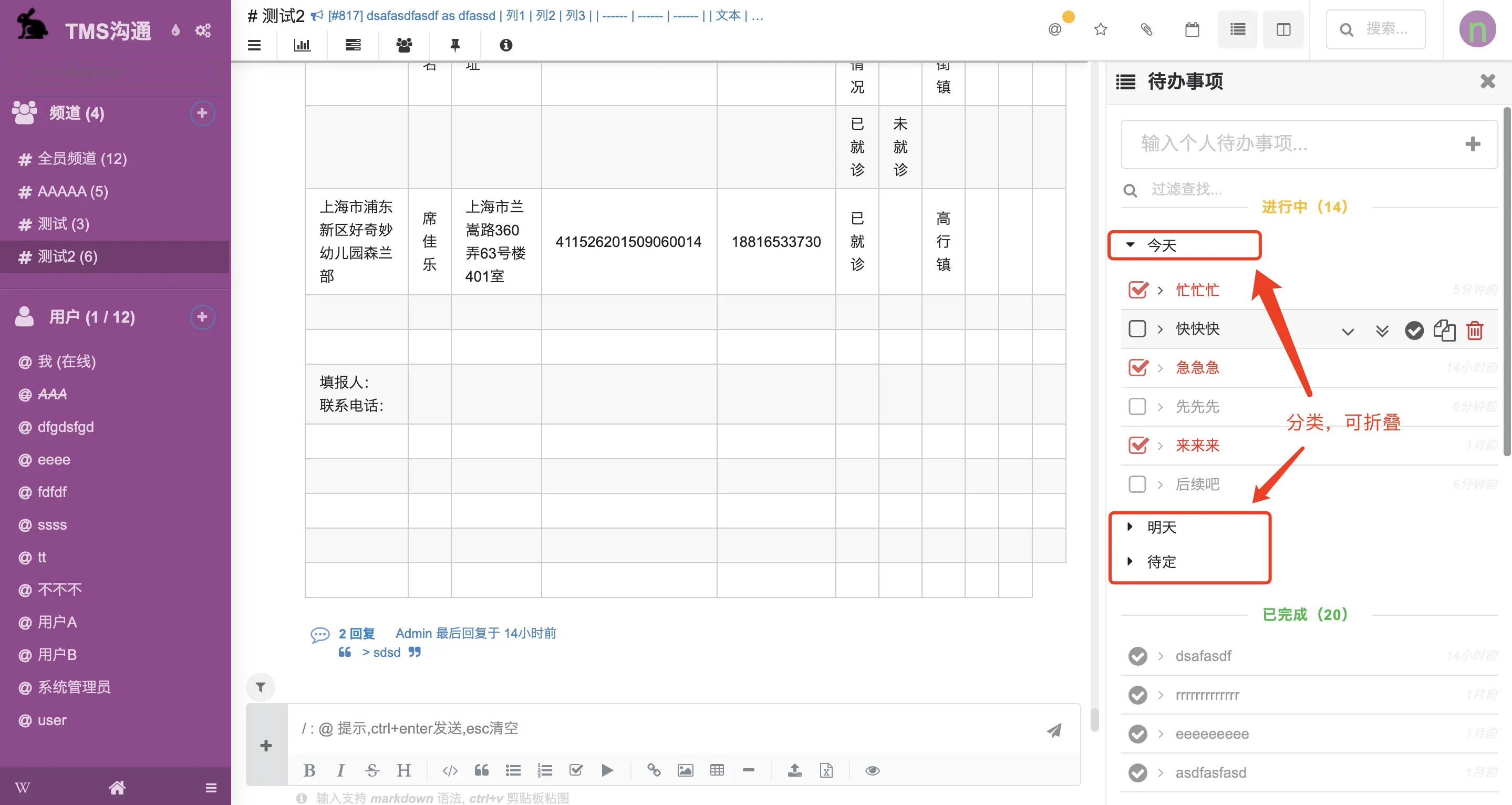Insert heading in editor
The width and height of the screenshot is (1512, 805).
[x=404, y=770]
